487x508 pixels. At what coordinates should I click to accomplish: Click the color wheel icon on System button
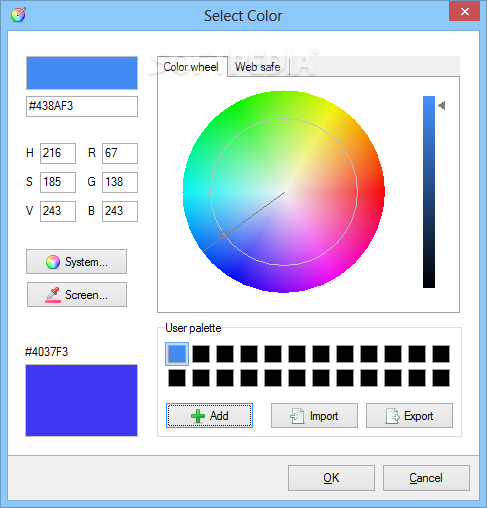pyautogui.click(x=53, y=262)
